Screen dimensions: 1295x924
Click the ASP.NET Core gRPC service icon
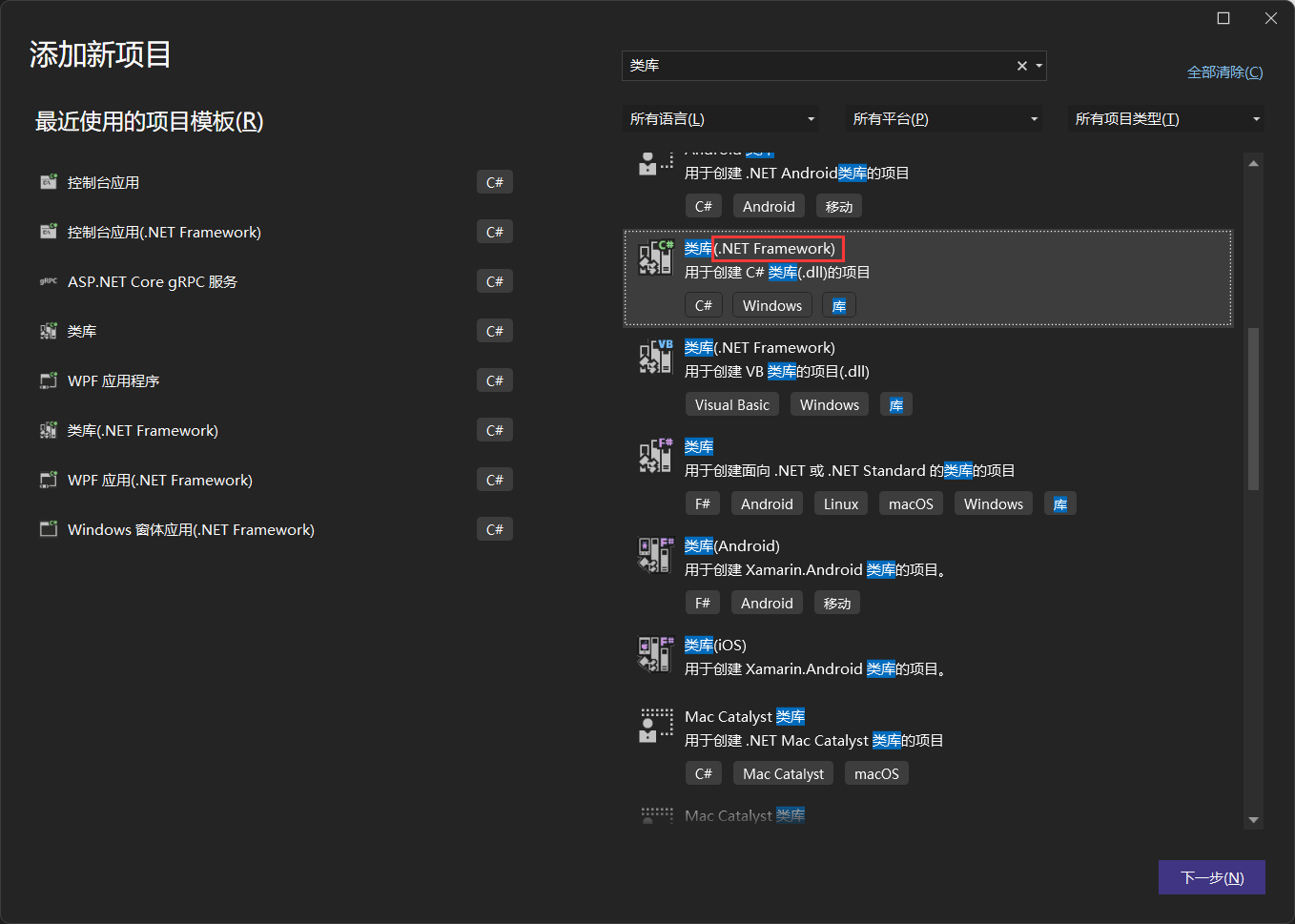click(x=49, y=281)
